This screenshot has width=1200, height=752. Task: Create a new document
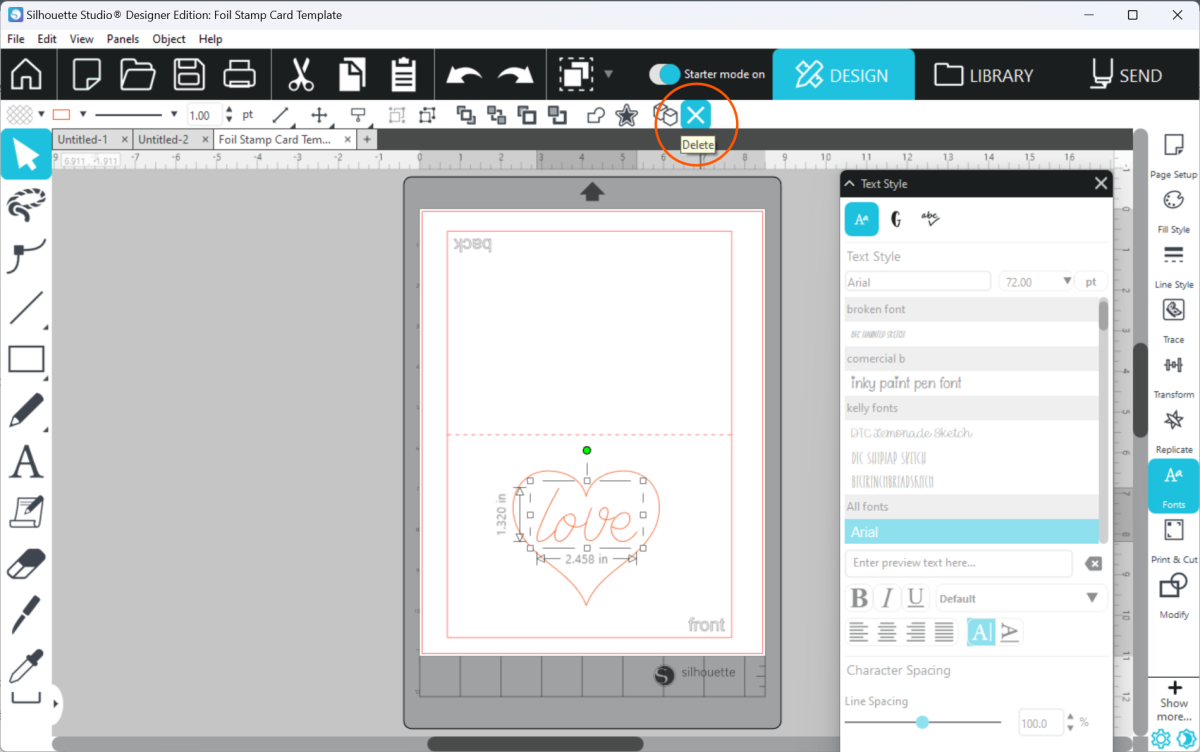(87, 75)
